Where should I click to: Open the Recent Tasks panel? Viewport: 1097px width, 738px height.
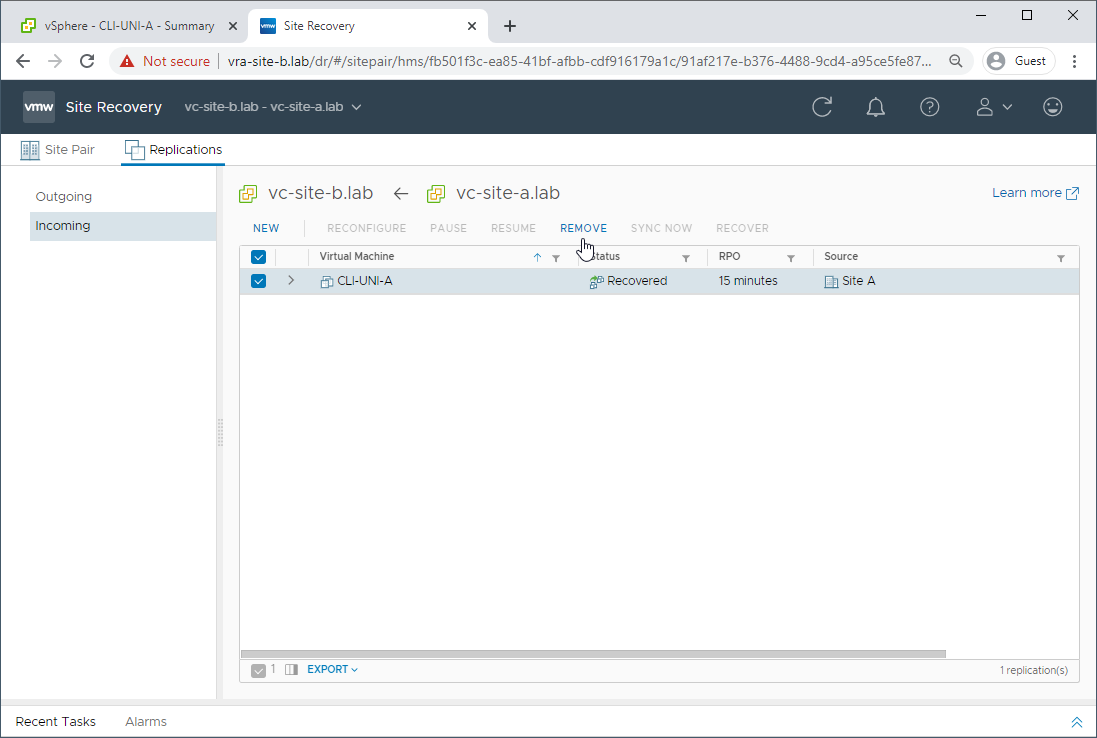click(x=55, y=722)
